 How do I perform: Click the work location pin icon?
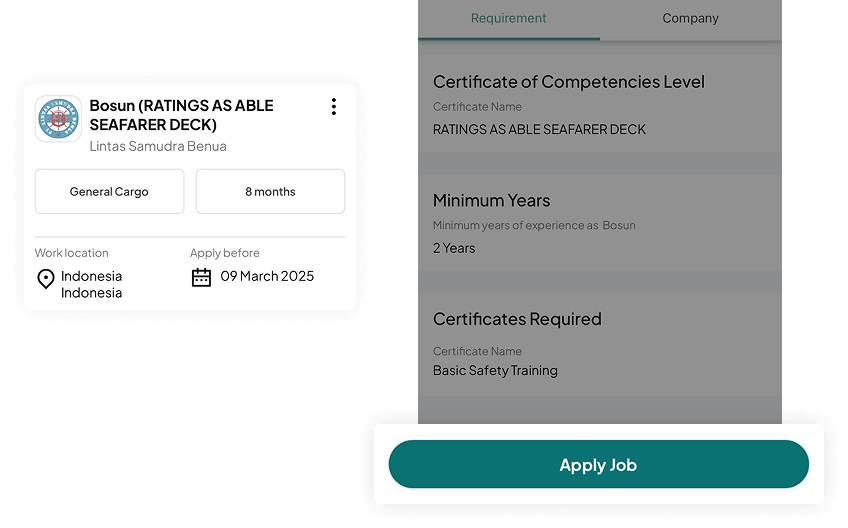45,280
